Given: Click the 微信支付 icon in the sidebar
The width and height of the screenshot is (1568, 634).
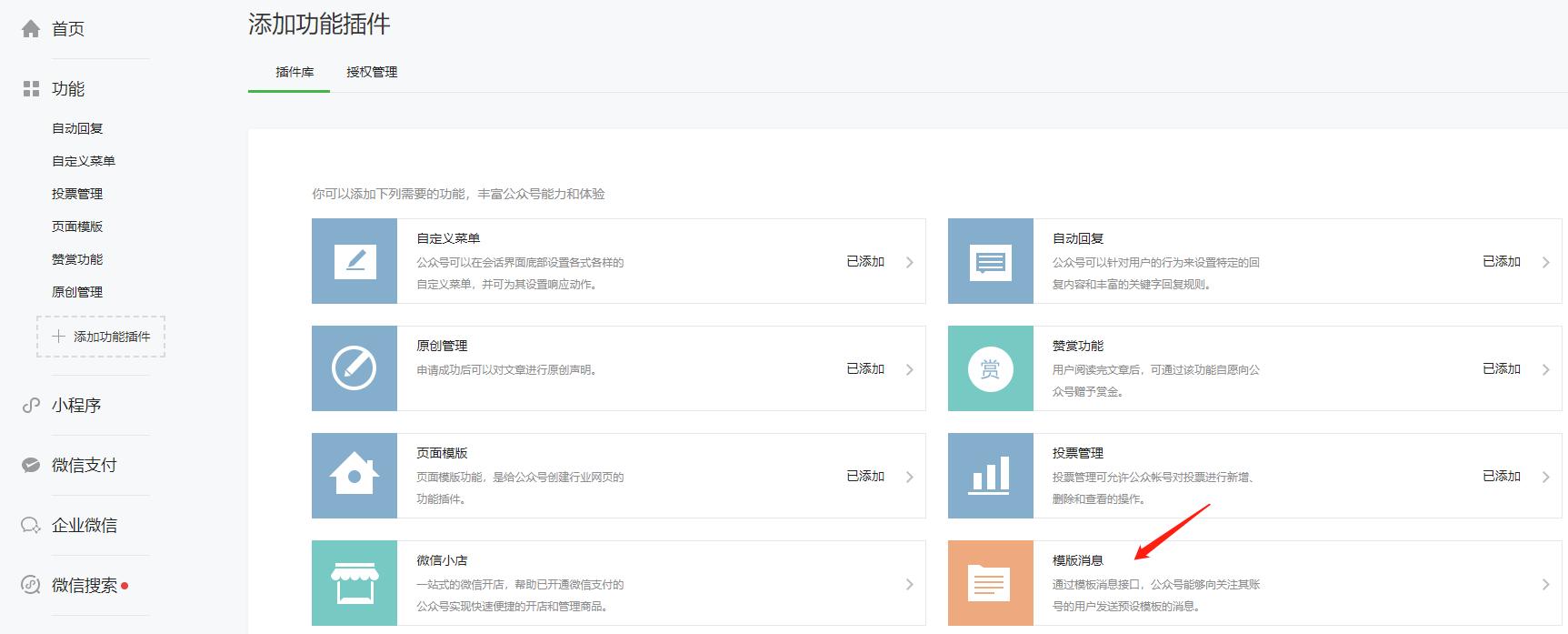Looking at the screenshot, I should [x=31, y=465].
